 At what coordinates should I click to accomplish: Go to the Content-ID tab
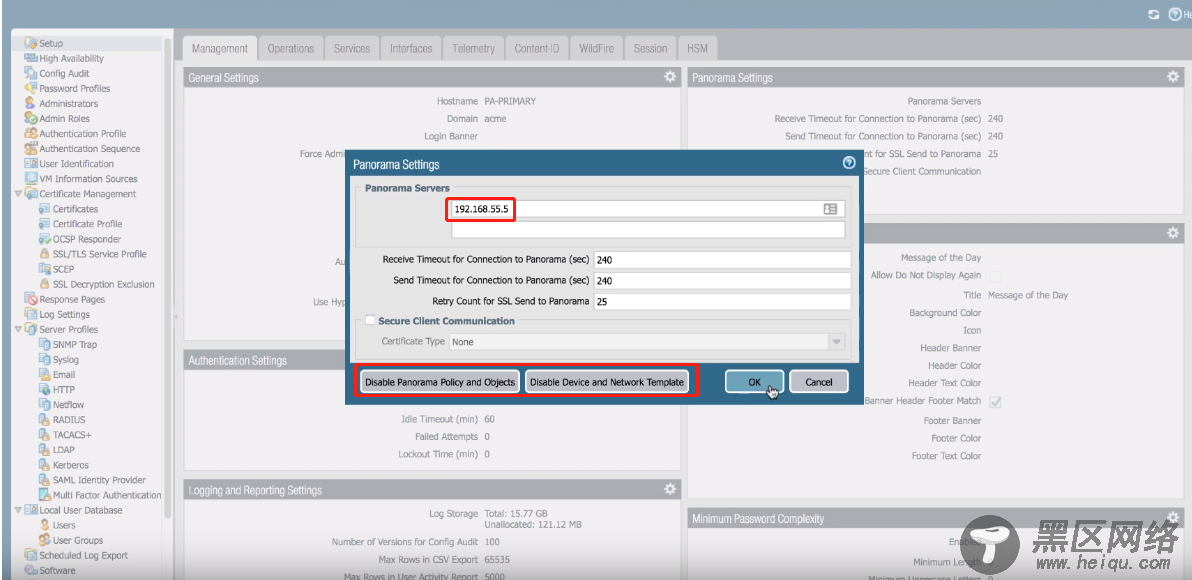click(537, 49)
